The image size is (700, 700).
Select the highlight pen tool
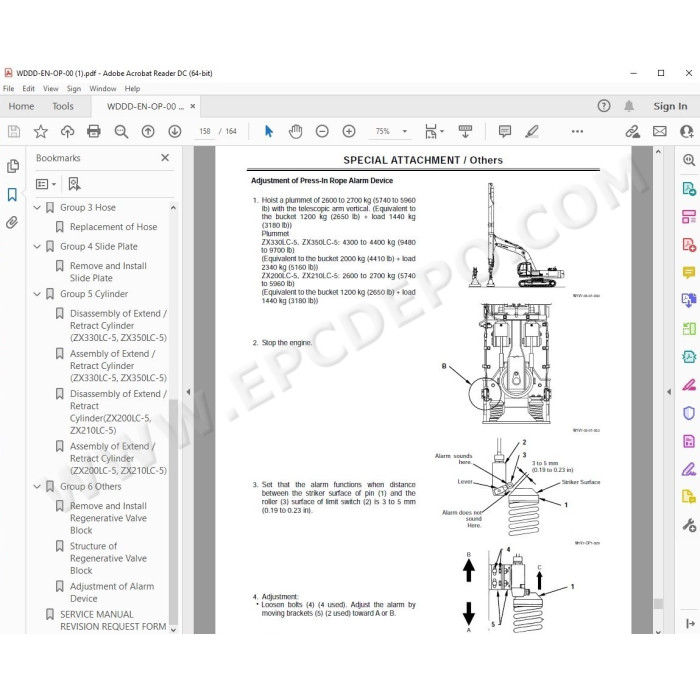pyautogui.click(x=532, y=131)
